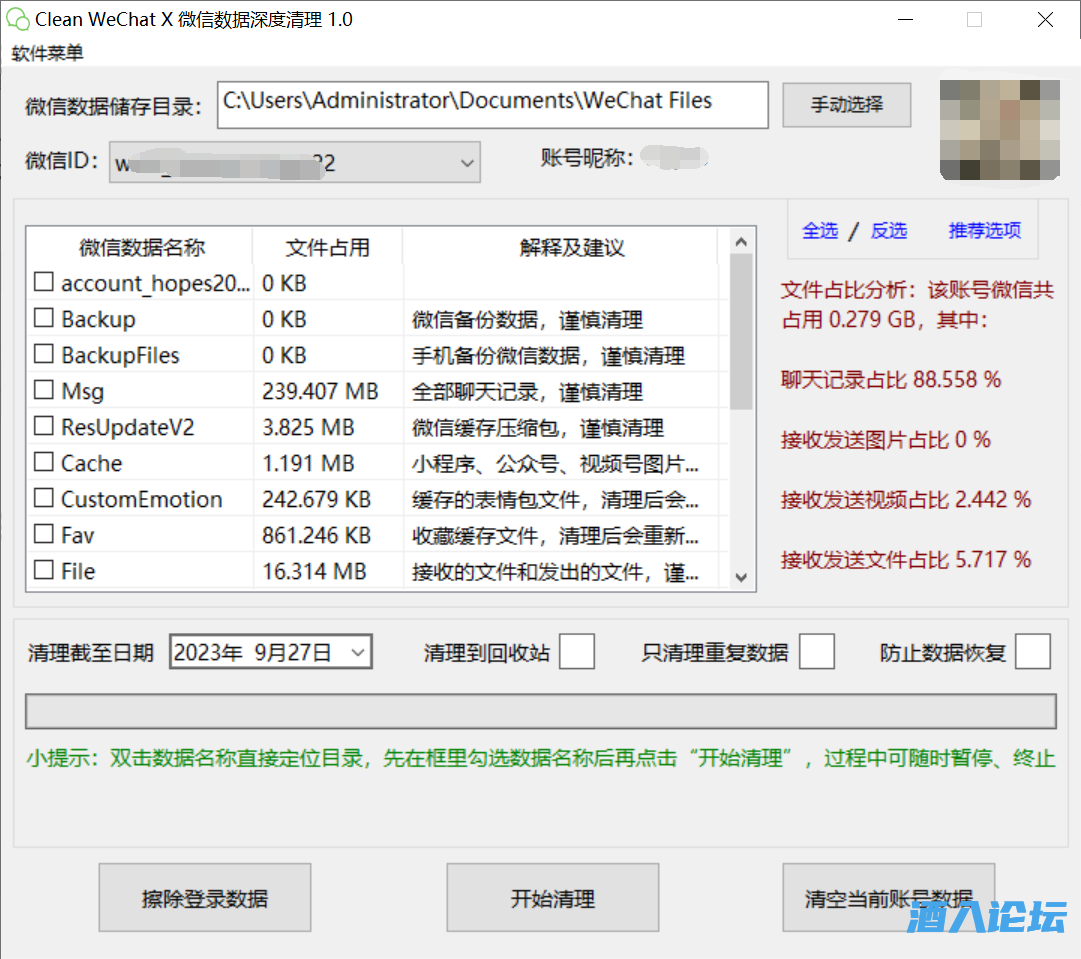1081x959 pixels.
Task: Click the 239.407 MB size cell
Action: click(320, 392)
